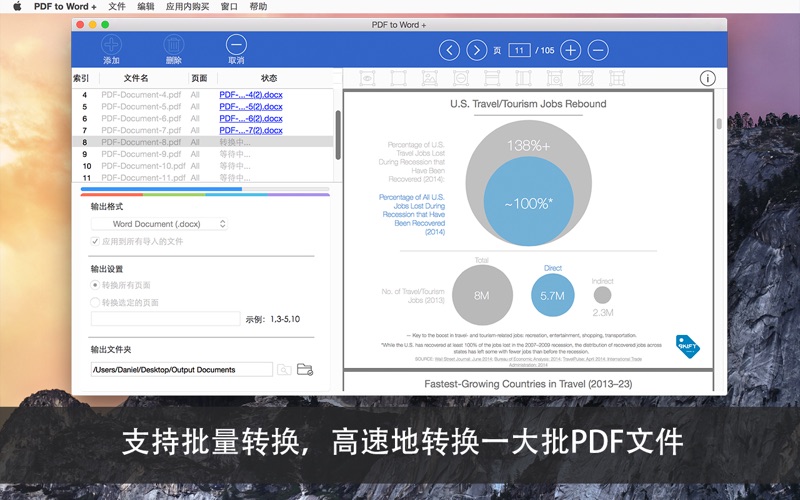Open the PDF to Word + app menu

click(x=65, y=7)
